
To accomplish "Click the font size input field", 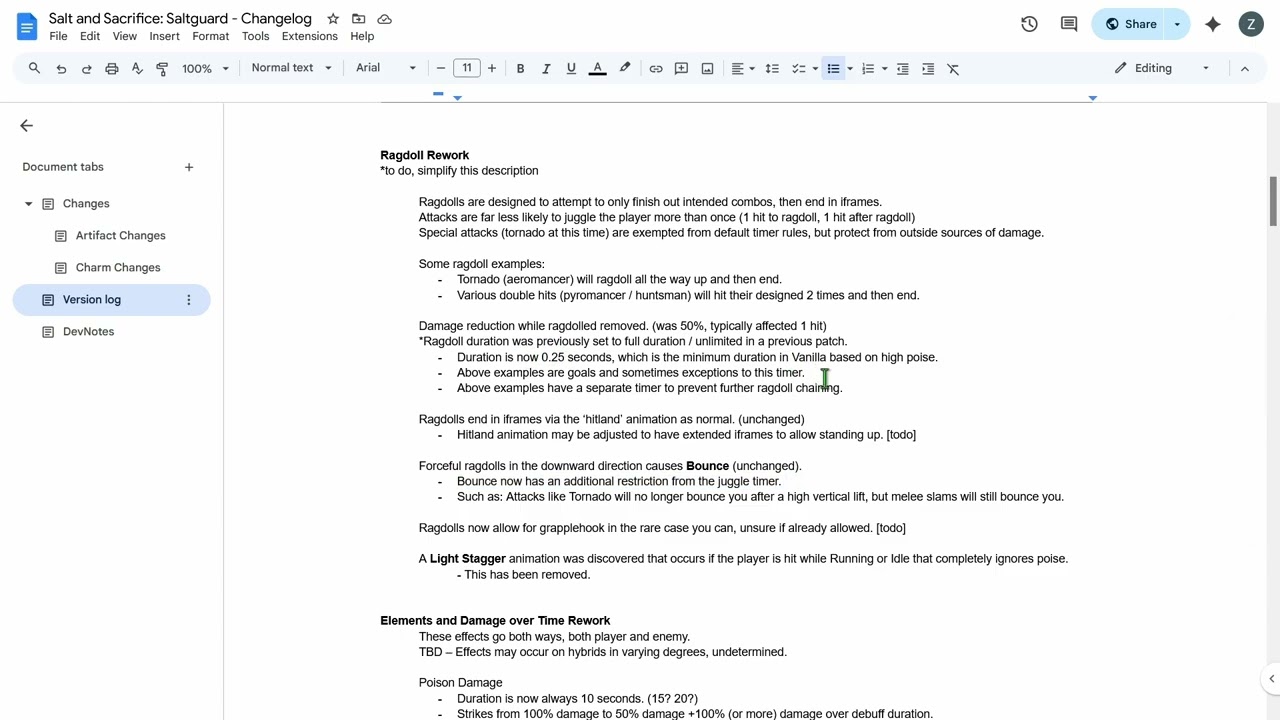I will (x=467, y=68).
